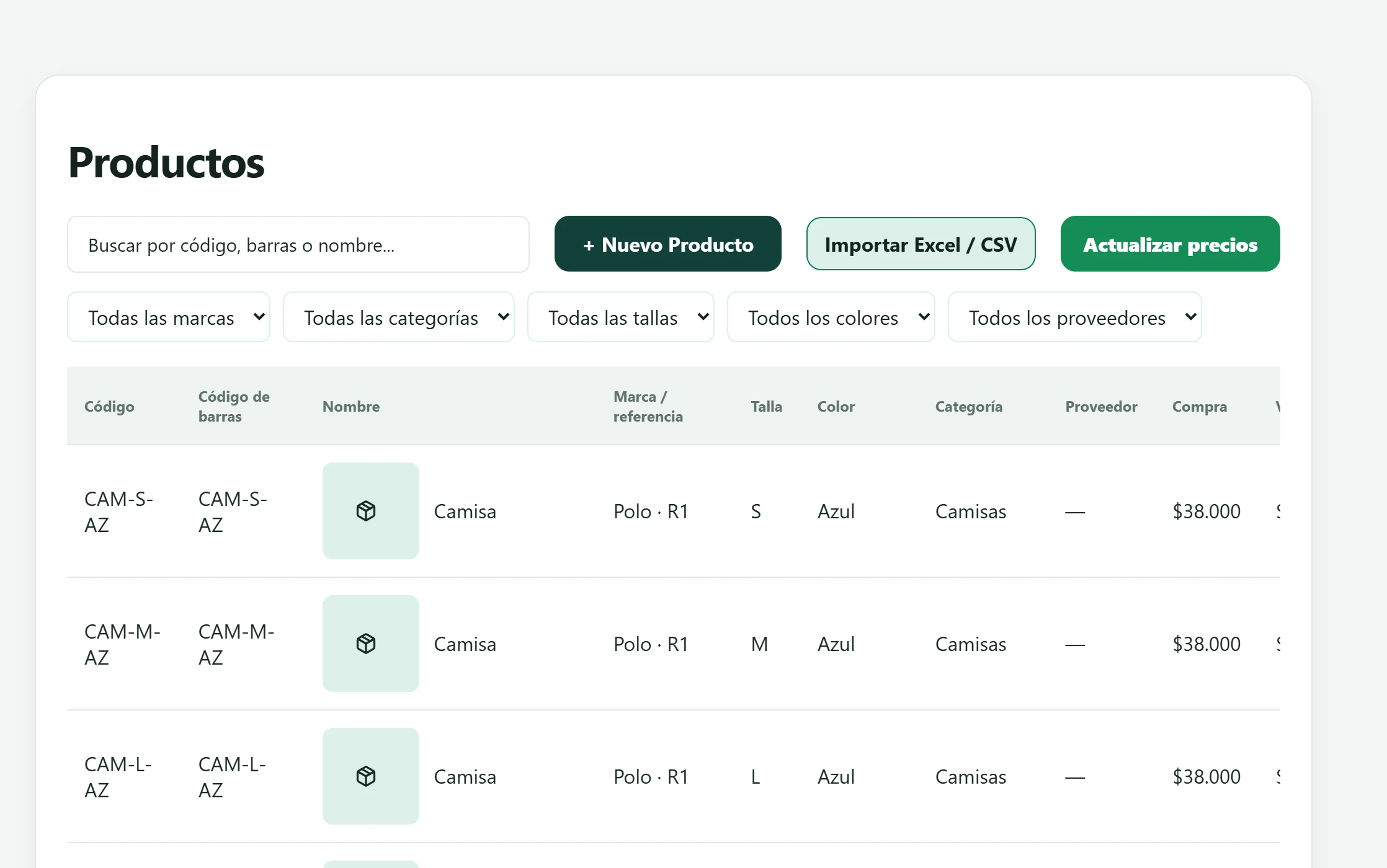Click the 'Marca / referencia' column header
The image size is (1387, 868).
[648, 407]
